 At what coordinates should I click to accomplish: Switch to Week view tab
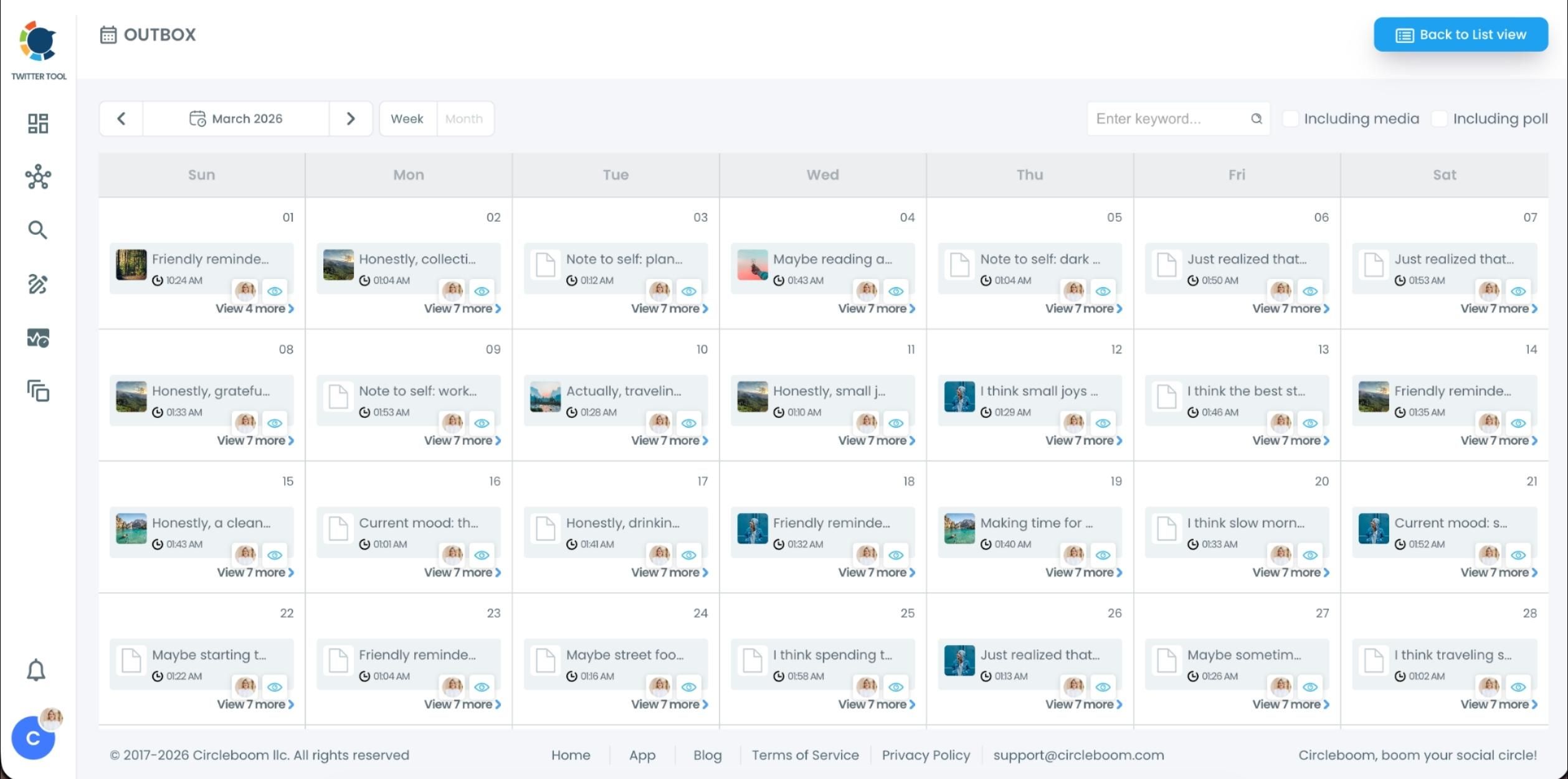407,118
